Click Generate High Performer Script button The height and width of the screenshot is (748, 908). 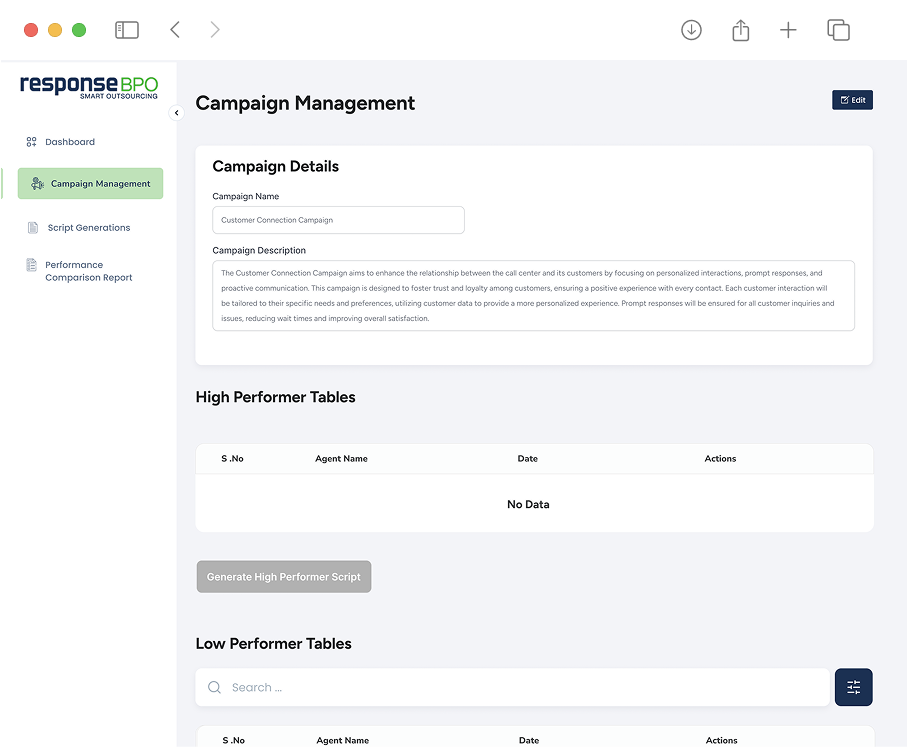point(284,577)
